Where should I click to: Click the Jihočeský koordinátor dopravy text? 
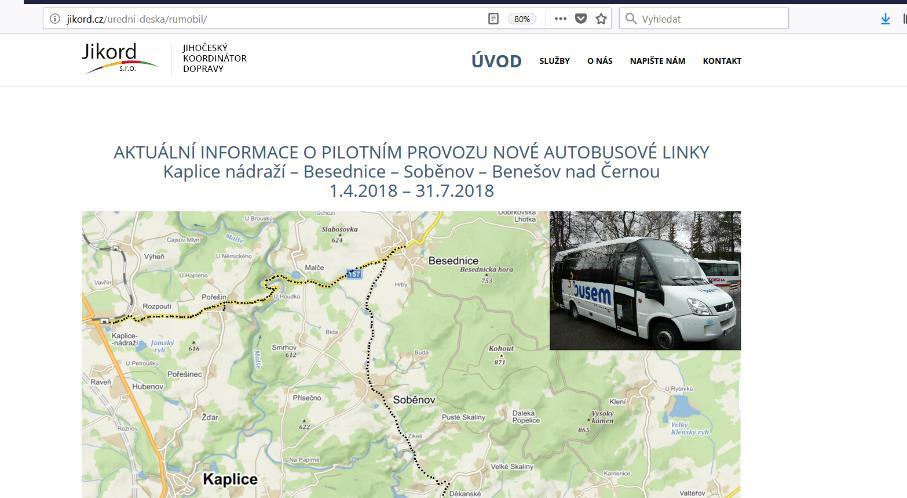click(215, 58)
